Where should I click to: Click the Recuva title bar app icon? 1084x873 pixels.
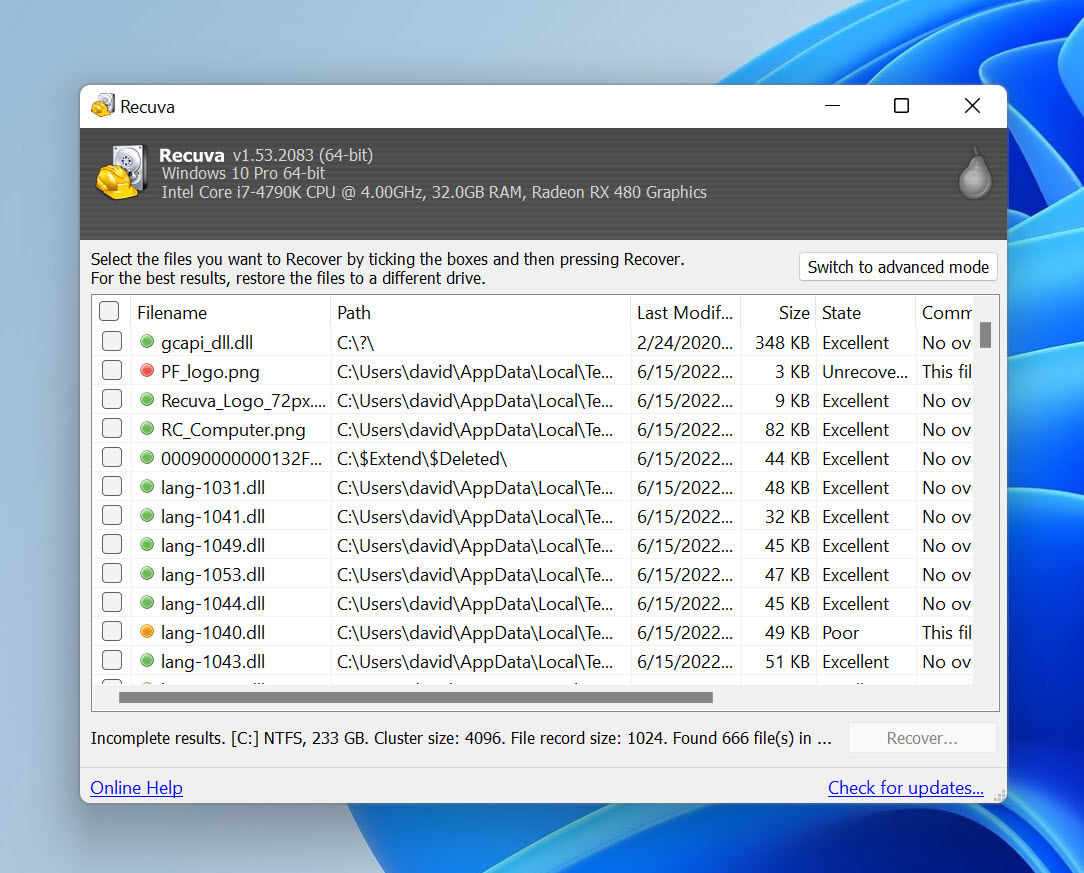[x=103, y=106]
